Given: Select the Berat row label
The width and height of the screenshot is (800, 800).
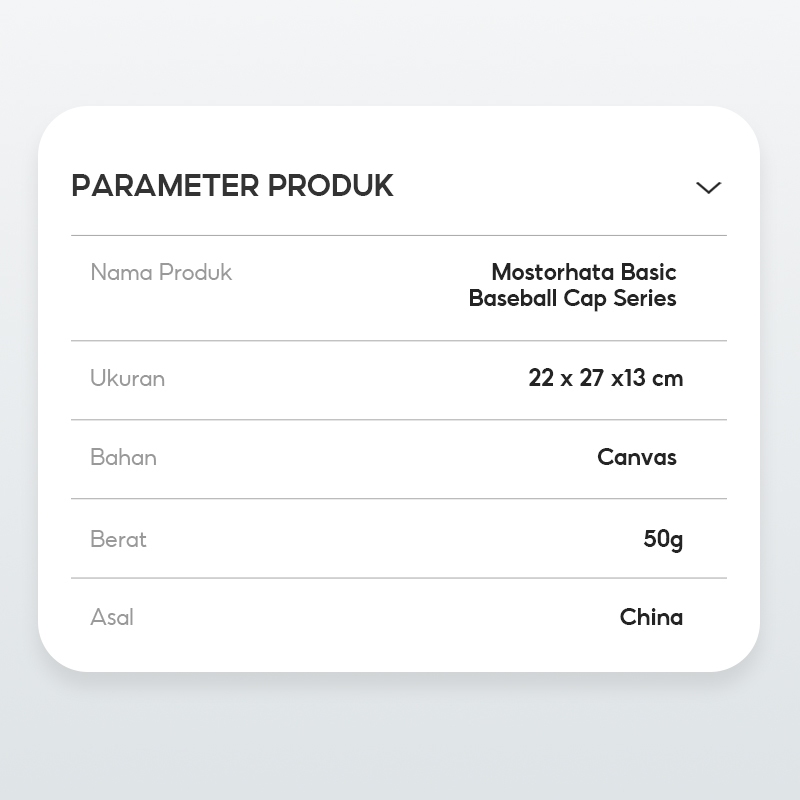Looking at the screenshot, I should tap(118, 539).
